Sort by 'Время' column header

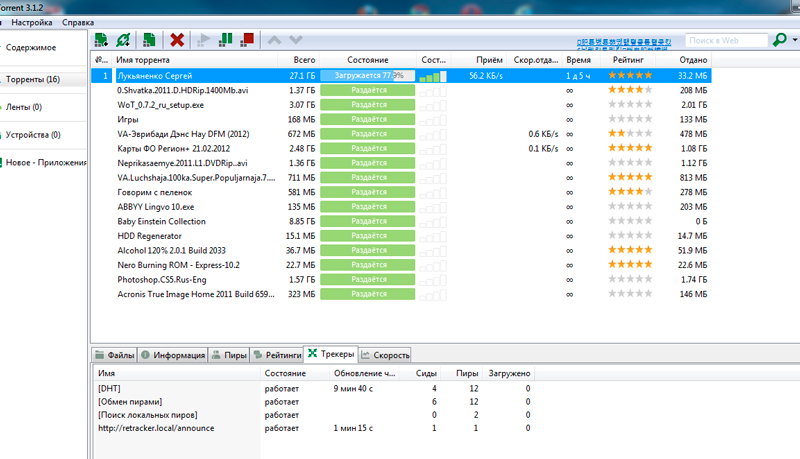pos(581,60)
